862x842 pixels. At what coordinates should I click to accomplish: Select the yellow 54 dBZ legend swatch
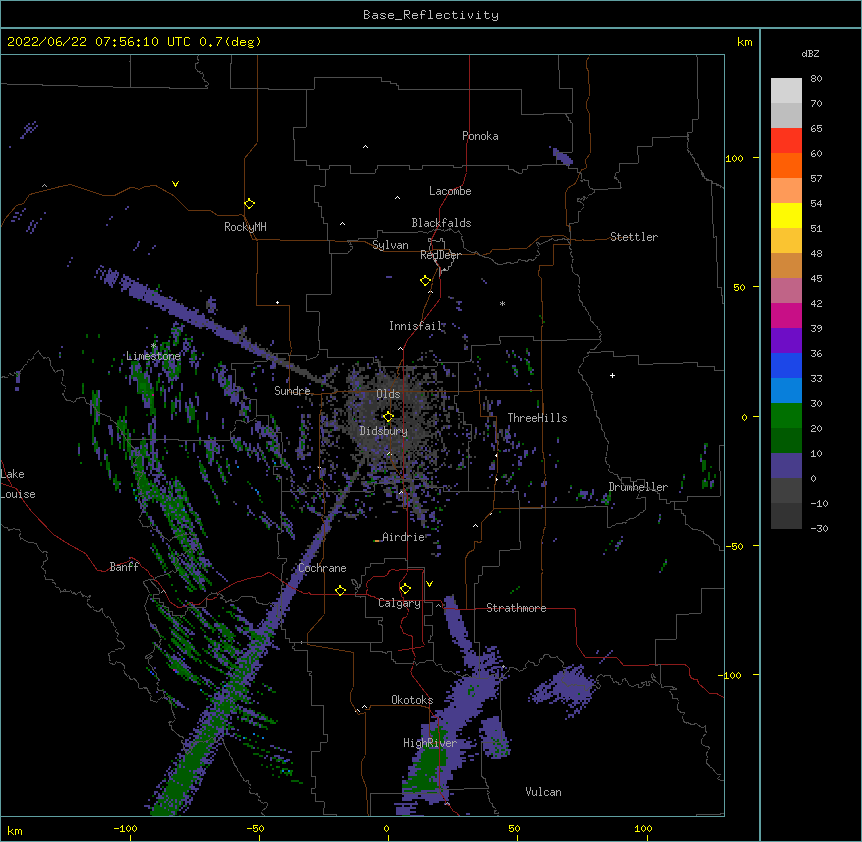(786, 215)
